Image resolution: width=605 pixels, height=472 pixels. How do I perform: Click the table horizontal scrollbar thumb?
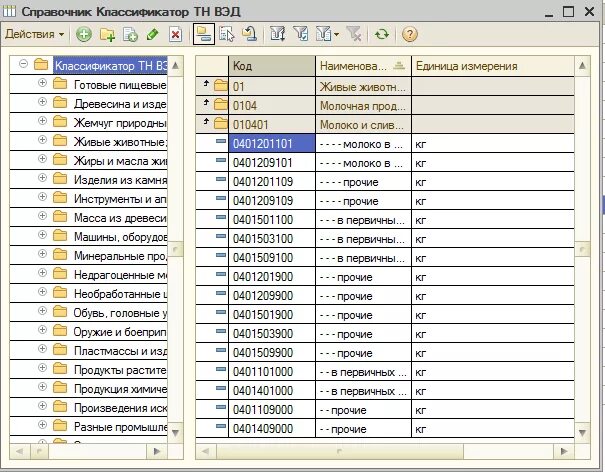340,451
